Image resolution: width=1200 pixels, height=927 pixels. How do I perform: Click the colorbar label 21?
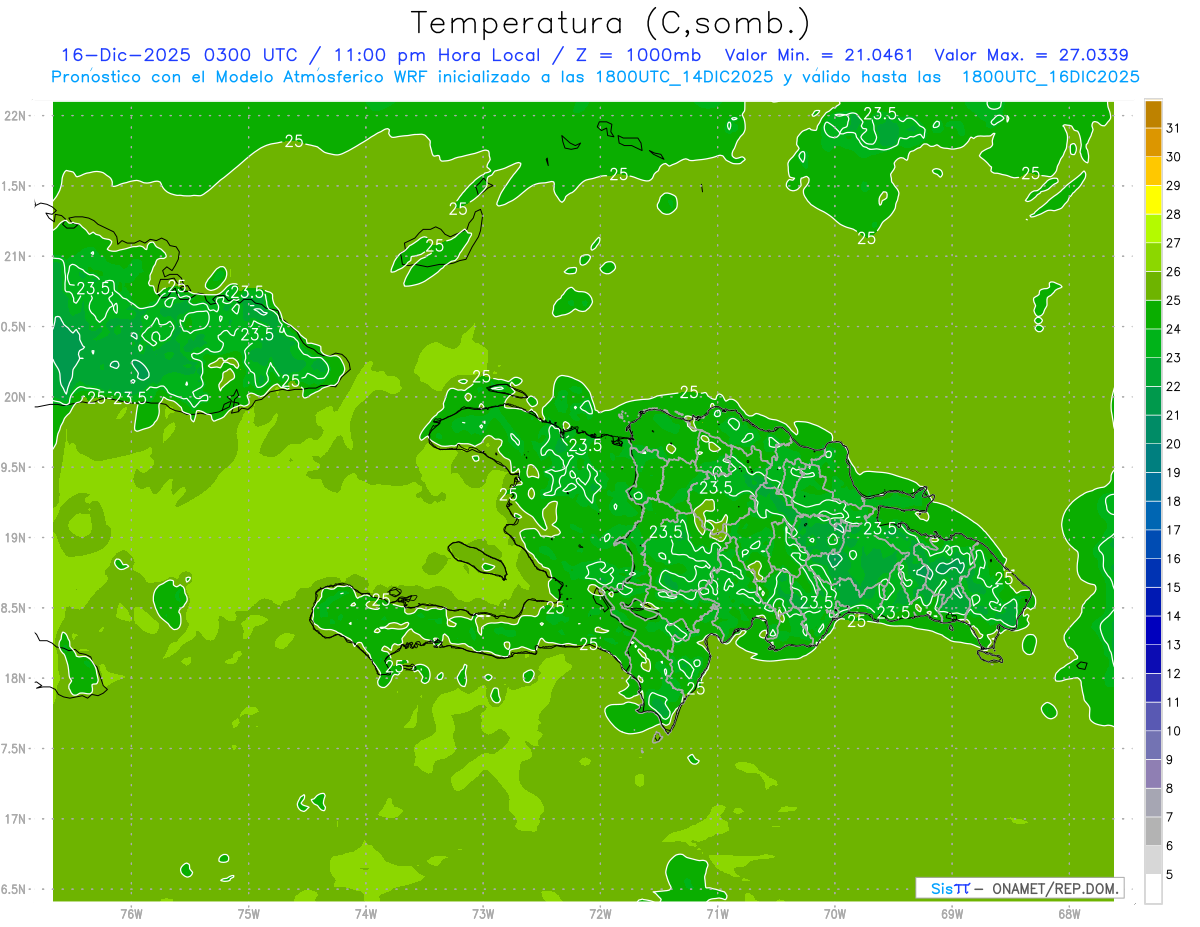1174,415
